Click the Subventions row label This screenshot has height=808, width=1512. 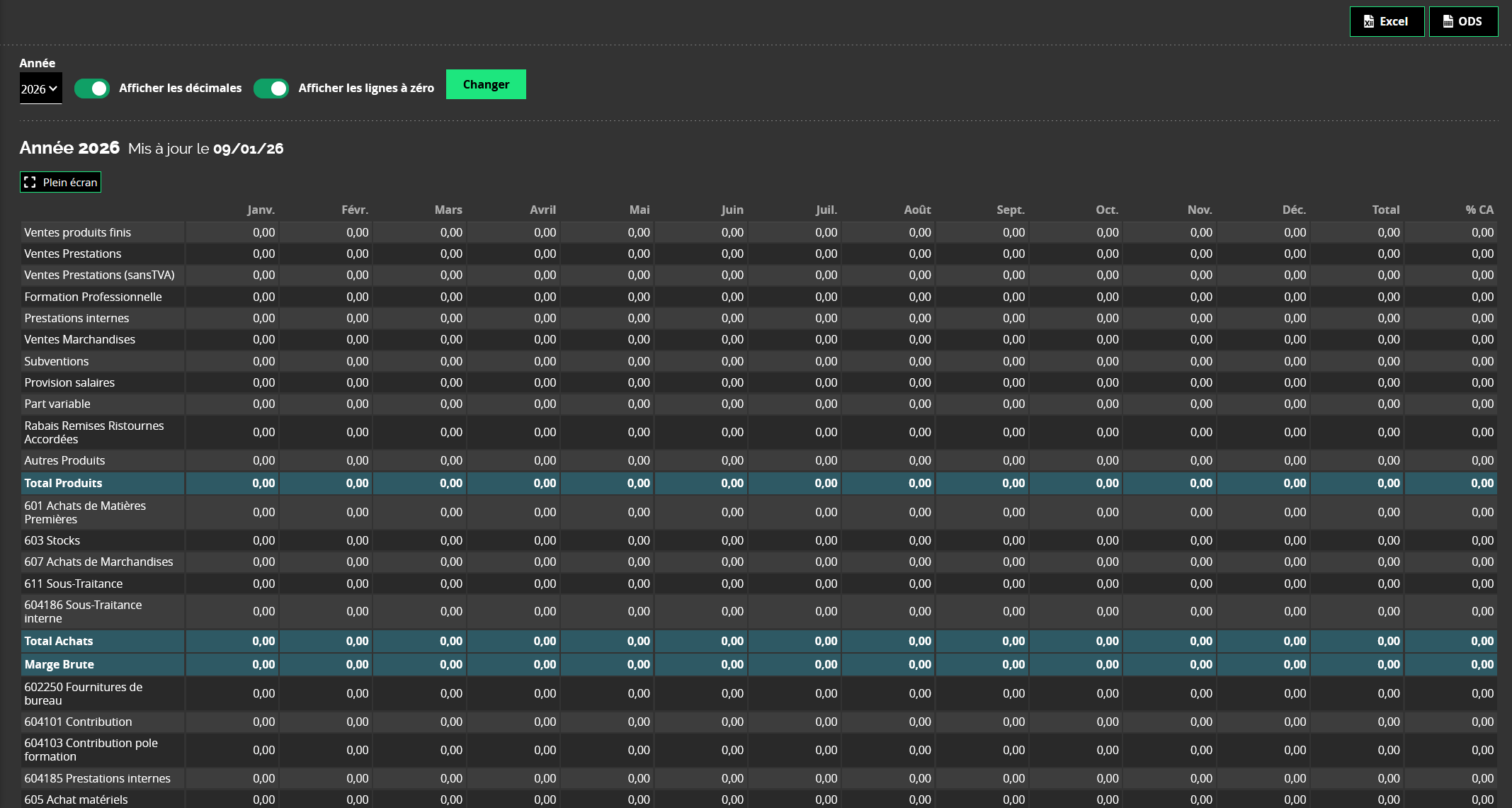pyautogui.click(x=57, y=361)
